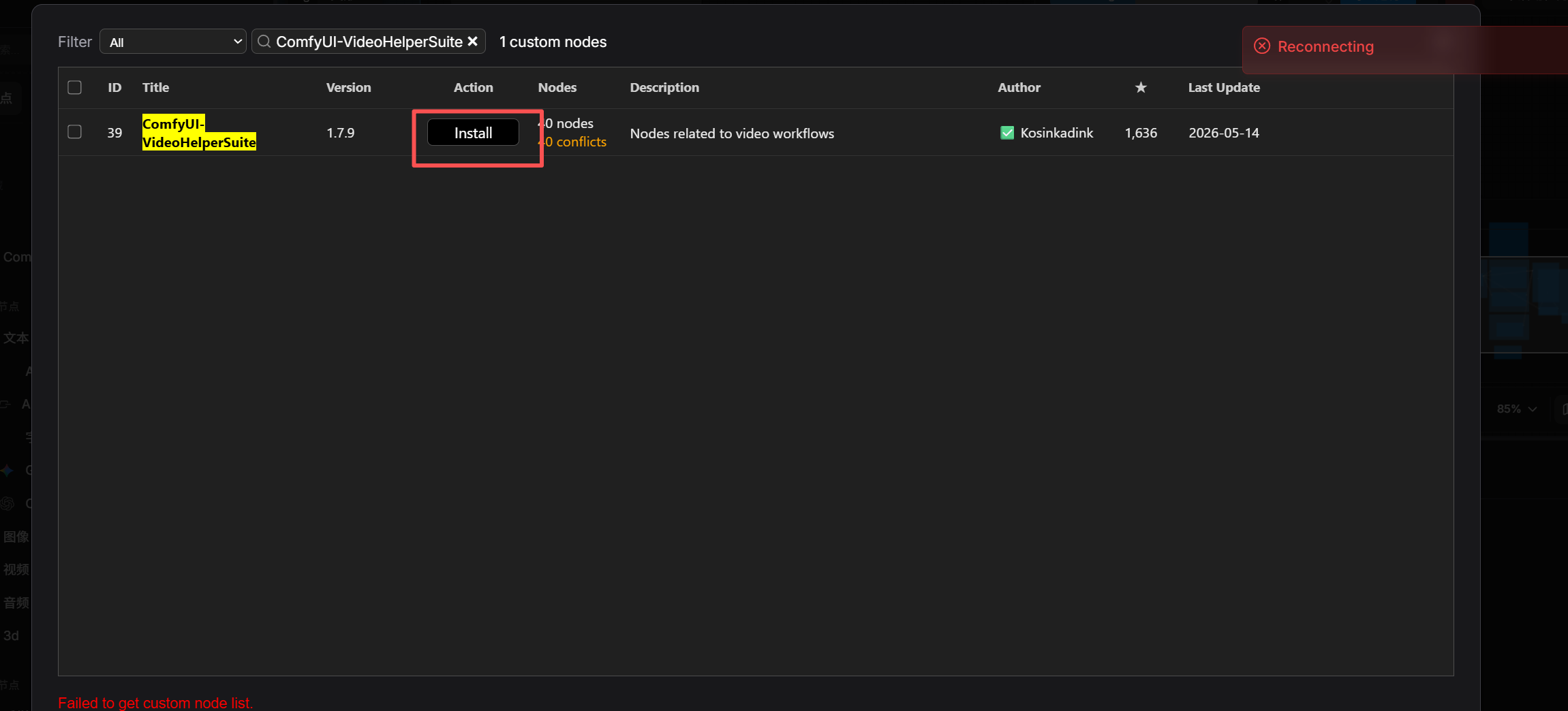
Task: Select 文本 in the background sidebar
Action: click(16, 338)
